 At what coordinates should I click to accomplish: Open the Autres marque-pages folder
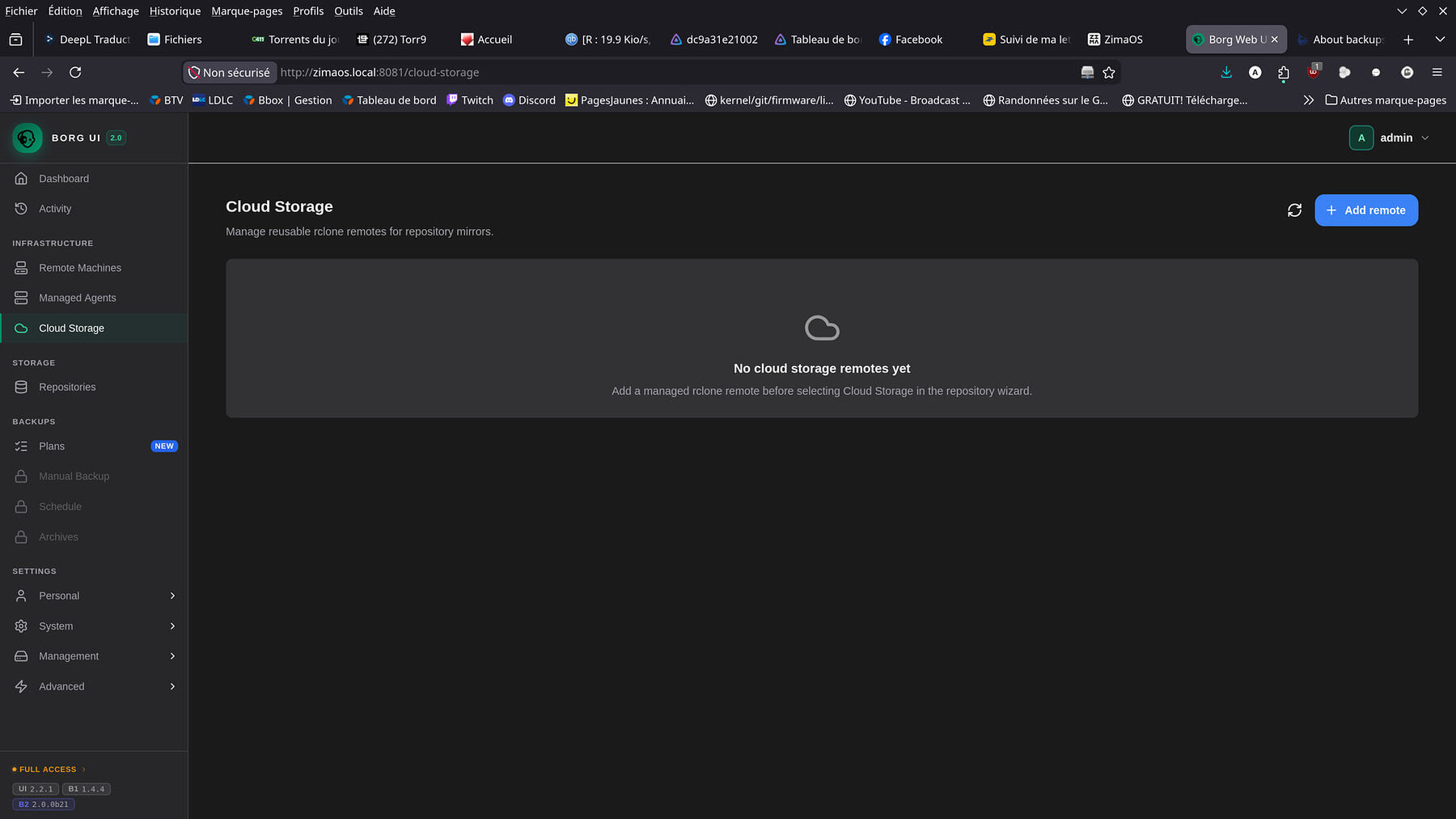(x=1386, y=100)
